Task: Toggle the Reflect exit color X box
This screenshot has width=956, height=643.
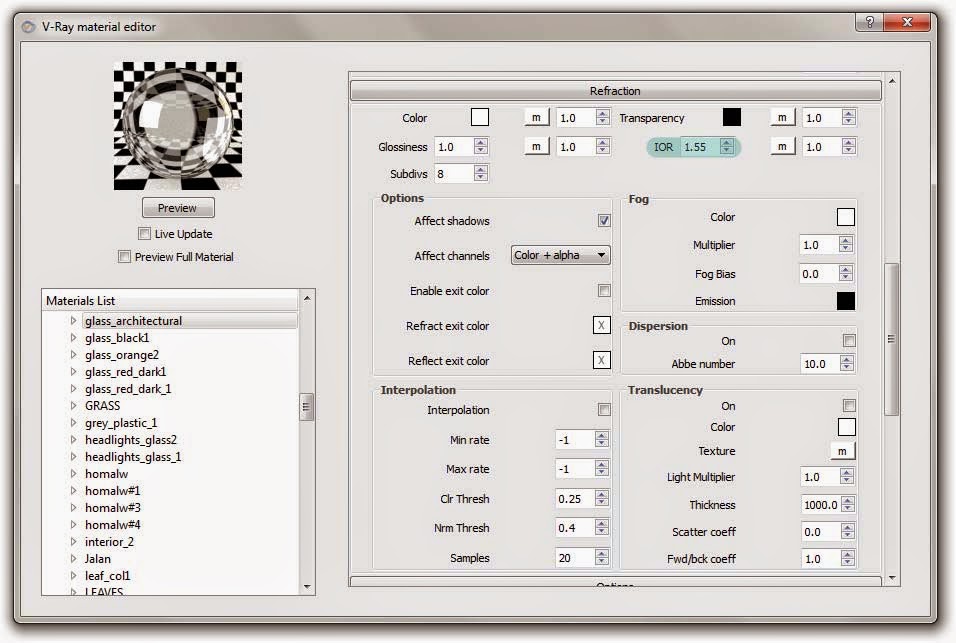Action: [601, 360]
